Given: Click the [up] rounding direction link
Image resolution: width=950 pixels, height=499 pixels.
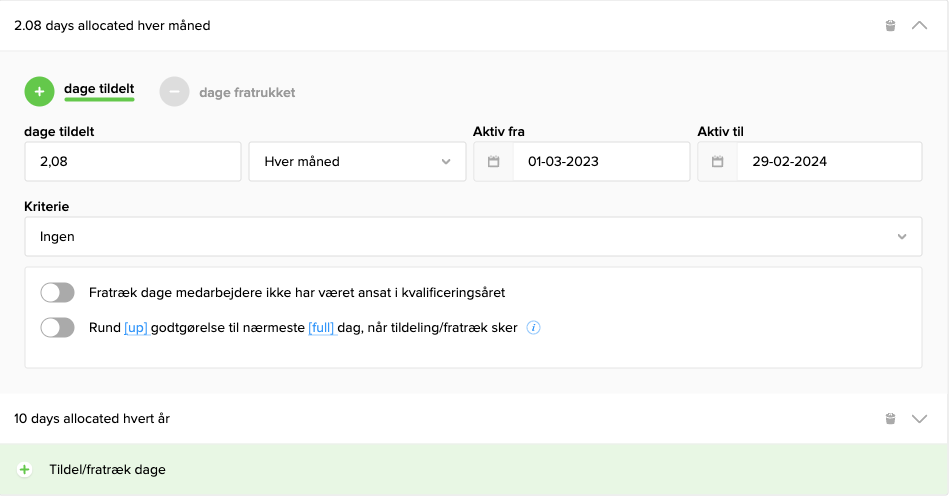Looking at the screenshot, I should pos(136,328).
